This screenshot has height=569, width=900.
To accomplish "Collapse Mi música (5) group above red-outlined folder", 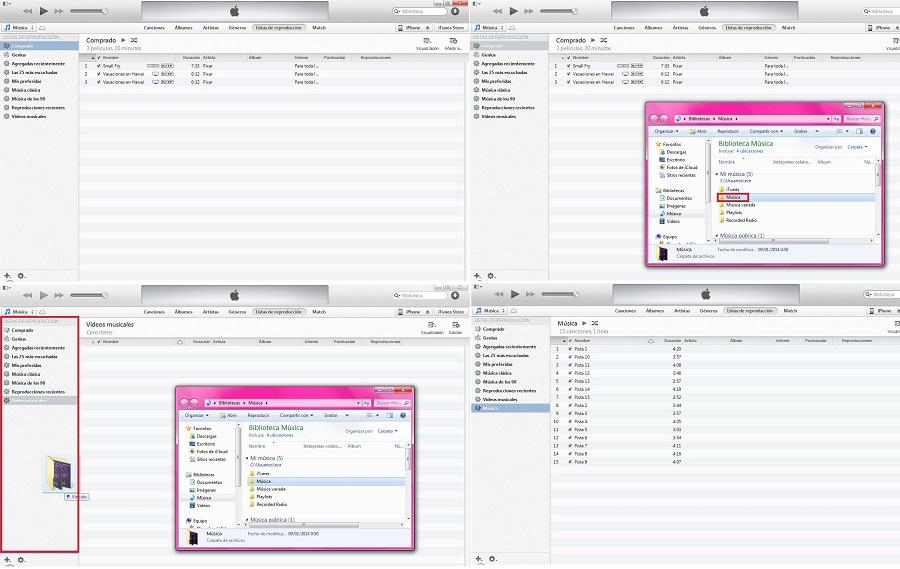I will click(x=714, y=174).
